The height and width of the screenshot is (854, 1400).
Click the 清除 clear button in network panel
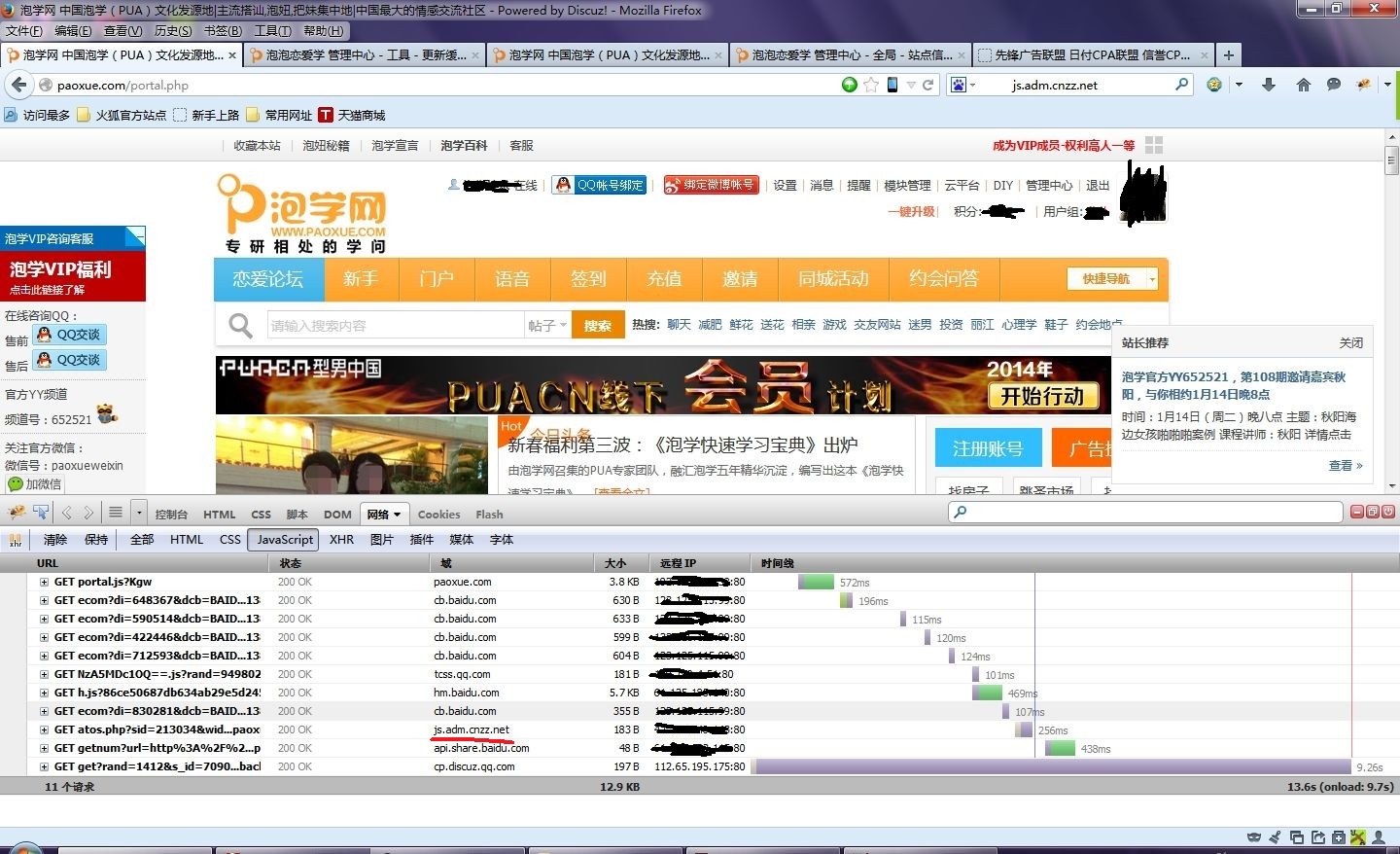coord(55,540)
